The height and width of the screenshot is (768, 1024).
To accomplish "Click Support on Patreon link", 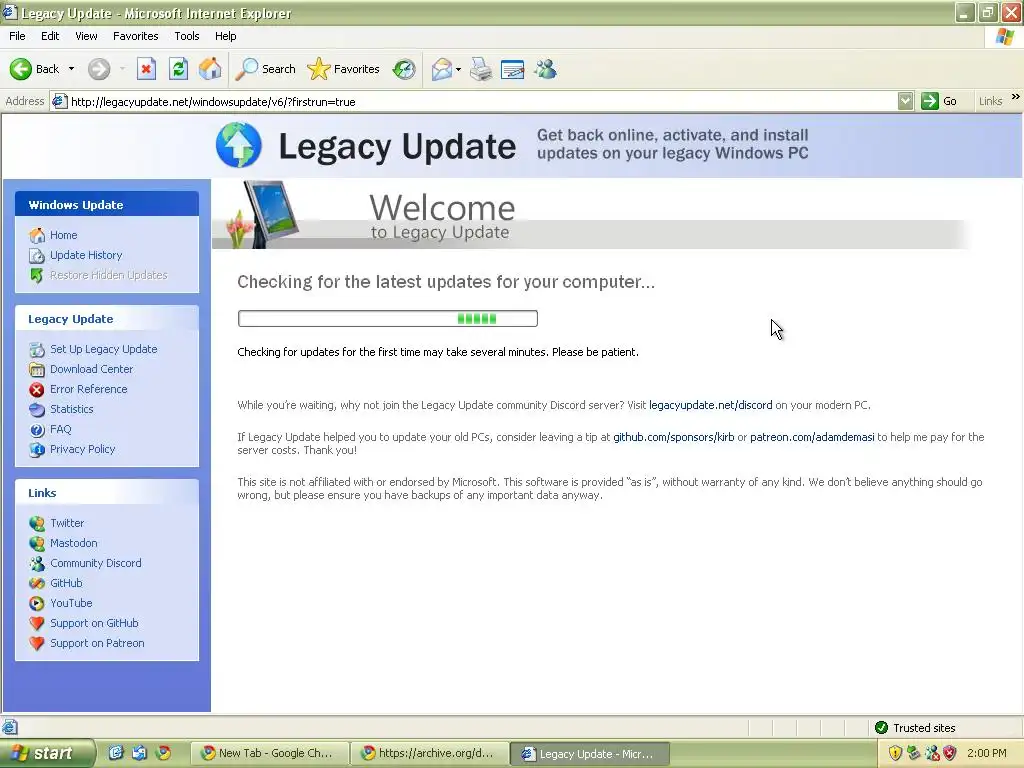I will point(97,643).
